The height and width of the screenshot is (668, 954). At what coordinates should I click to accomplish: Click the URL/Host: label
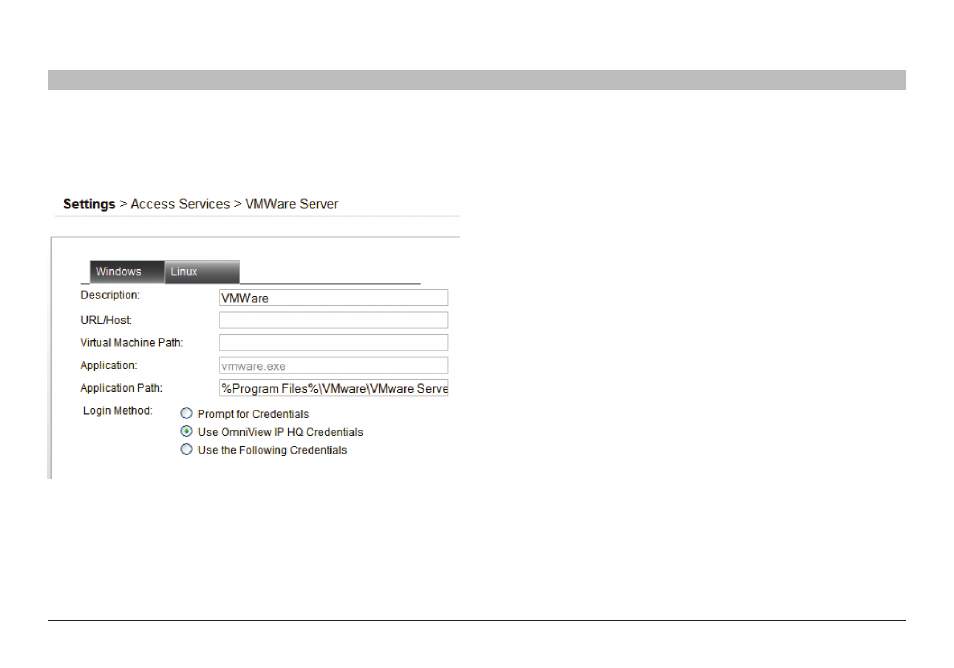(x=106, y=320)
